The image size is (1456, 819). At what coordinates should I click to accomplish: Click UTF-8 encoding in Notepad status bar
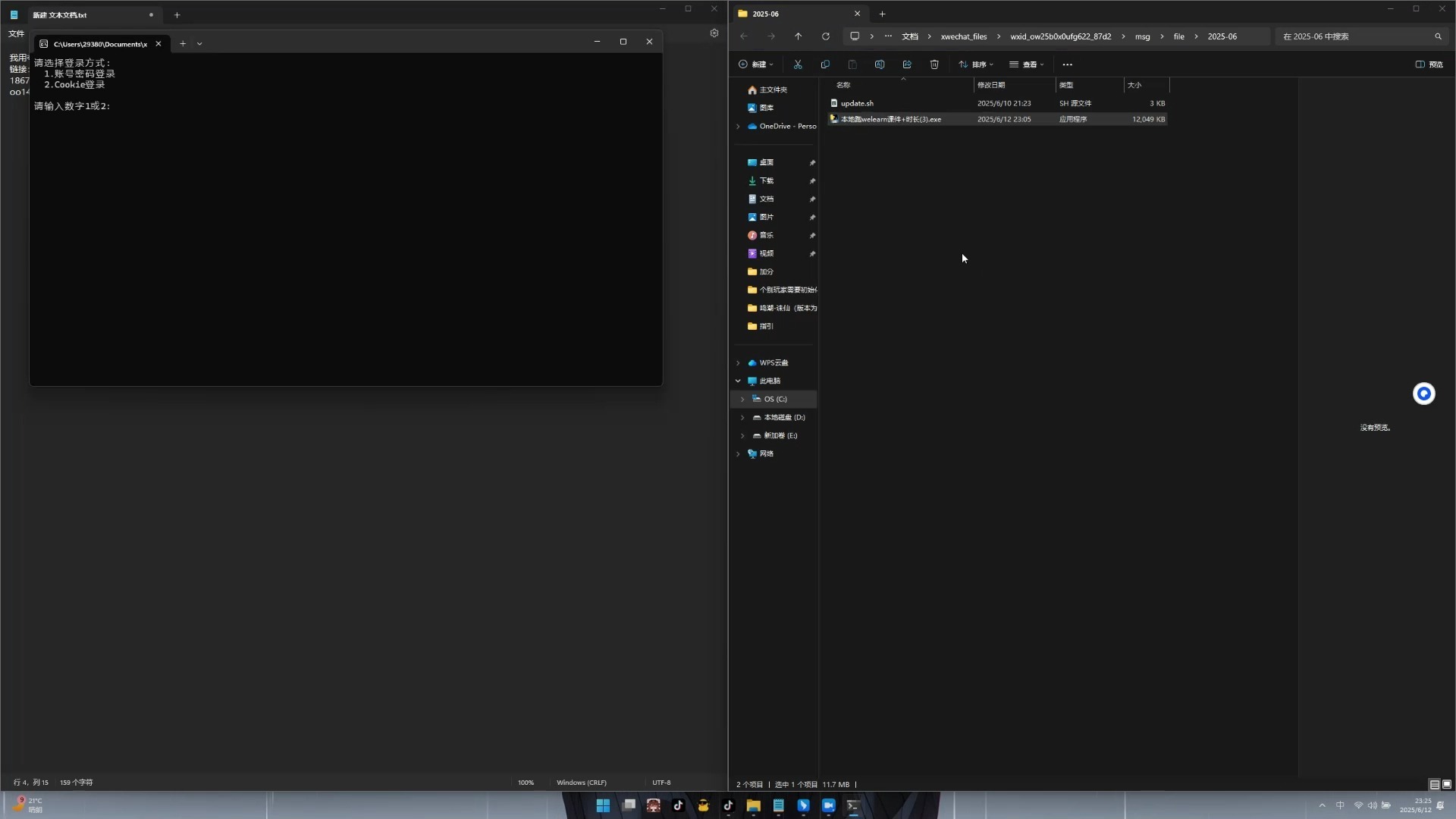click(661, 783)
